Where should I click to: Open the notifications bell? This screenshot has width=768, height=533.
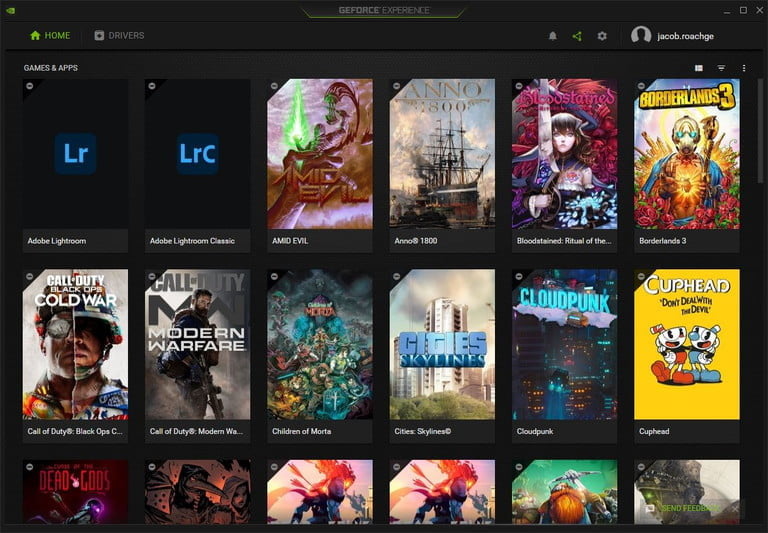click(552, 36)
